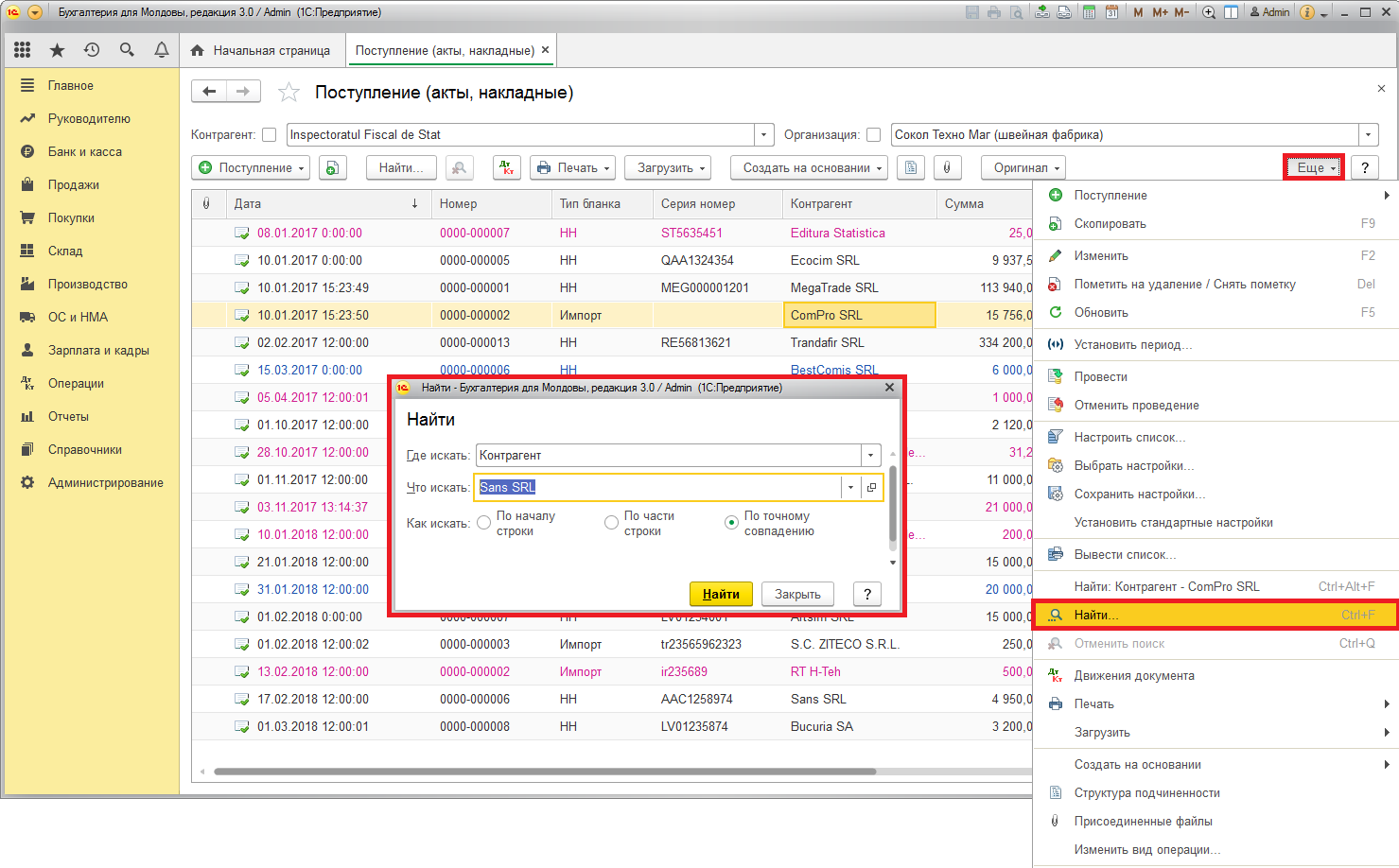1399x868 pixels.
Task: Open the Печать dropdown in toolbar
Action: point(573,167)
